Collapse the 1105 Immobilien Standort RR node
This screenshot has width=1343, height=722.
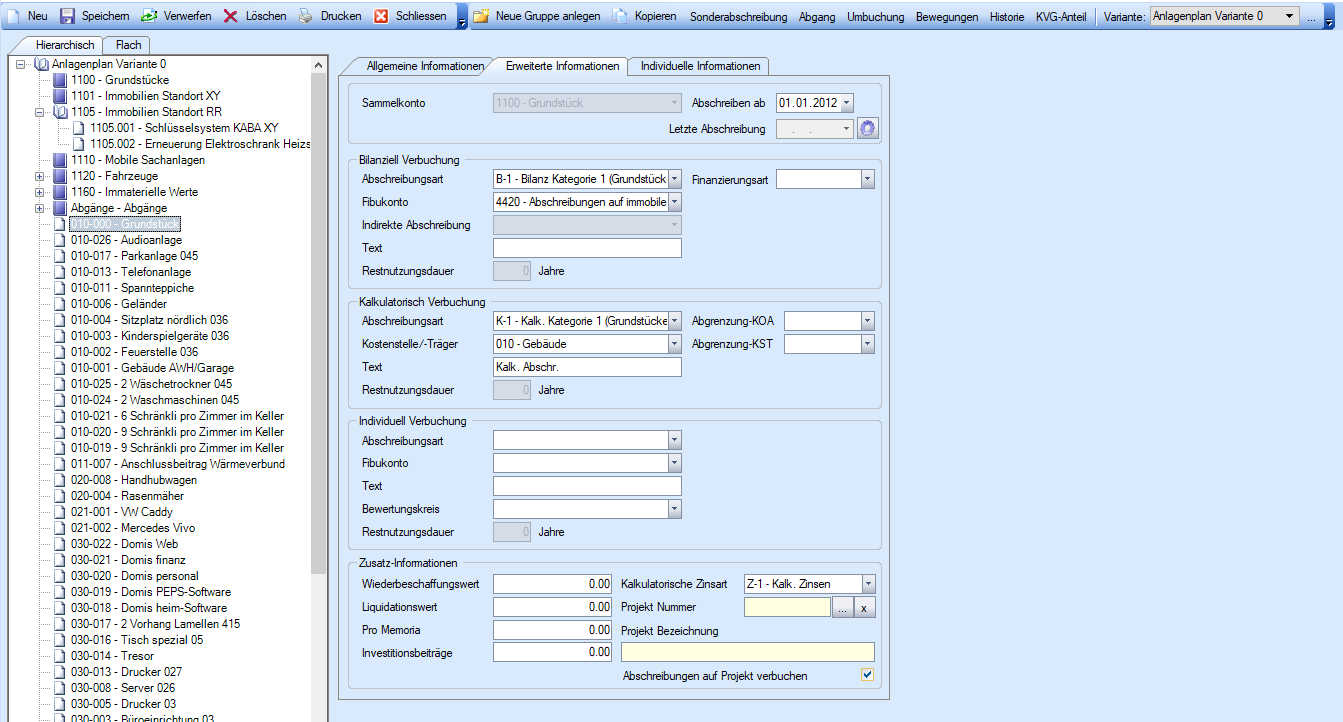click(40, 112)
